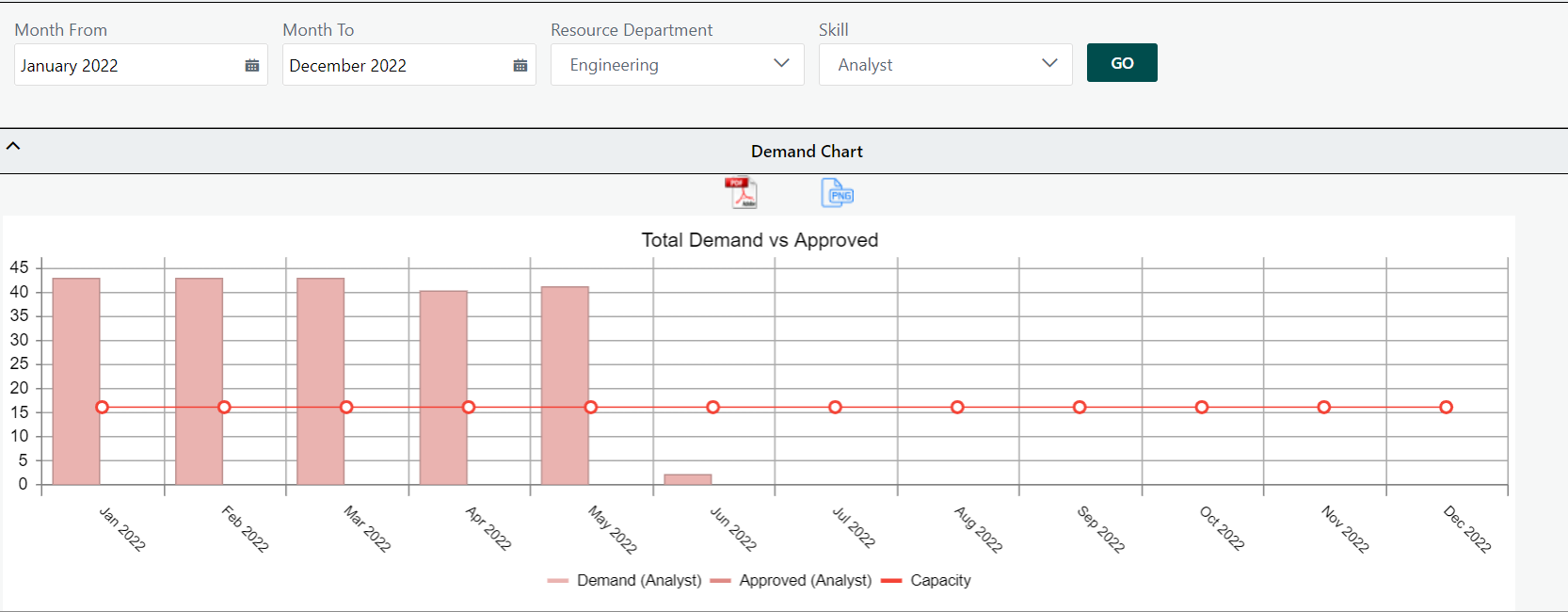Open the Month To calendar picker icon
The image size is (1568, 612).
click(520, 65)
